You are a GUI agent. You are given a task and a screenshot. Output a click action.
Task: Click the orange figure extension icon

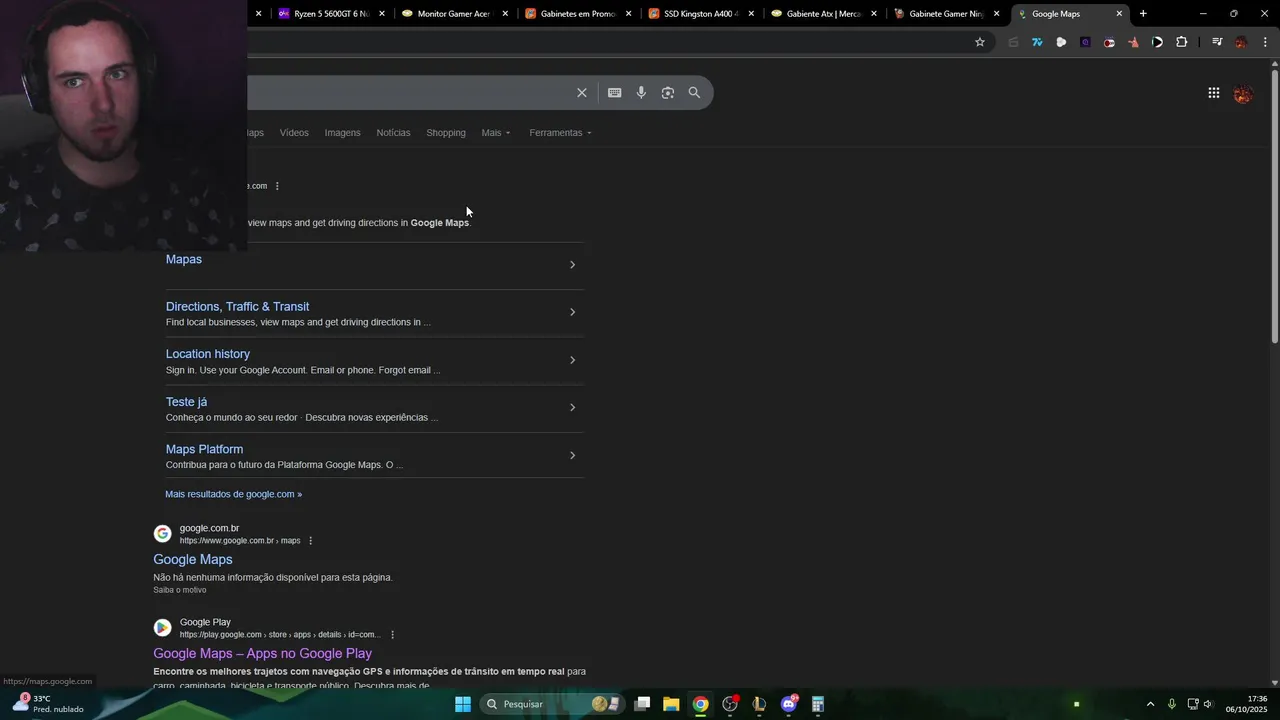(1133, 42)
